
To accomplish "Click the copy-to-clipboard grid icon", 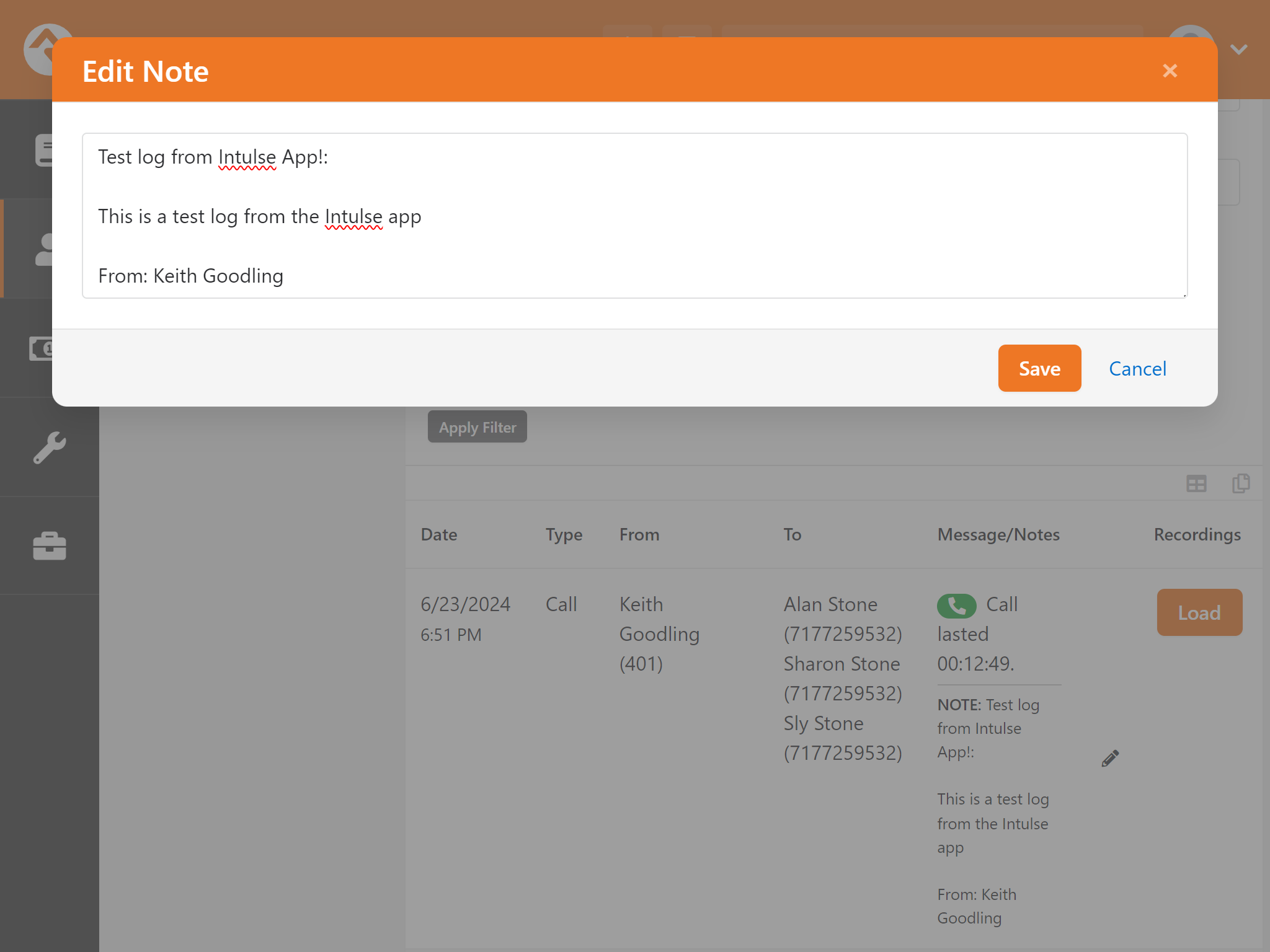I will (x=1241, y=483).
